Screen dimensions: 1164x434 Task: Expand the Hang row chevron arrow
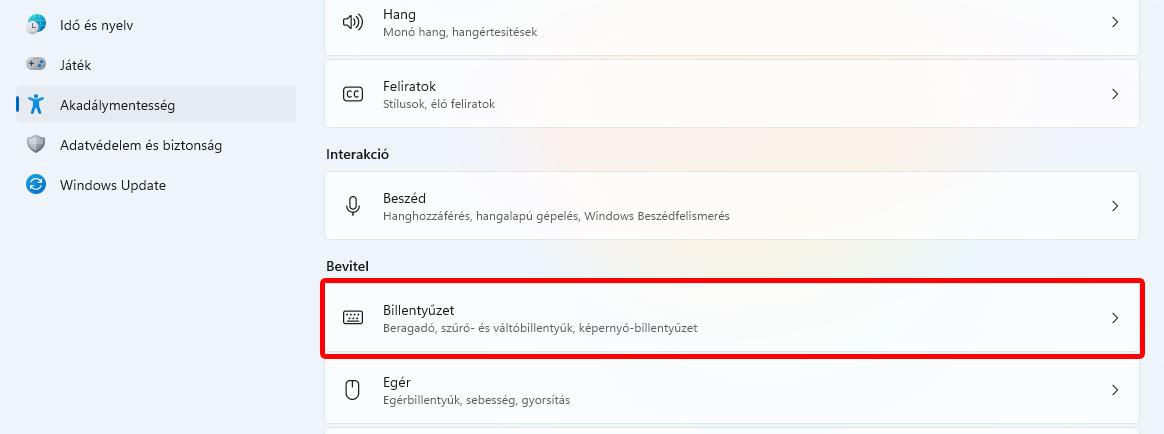1115,22
